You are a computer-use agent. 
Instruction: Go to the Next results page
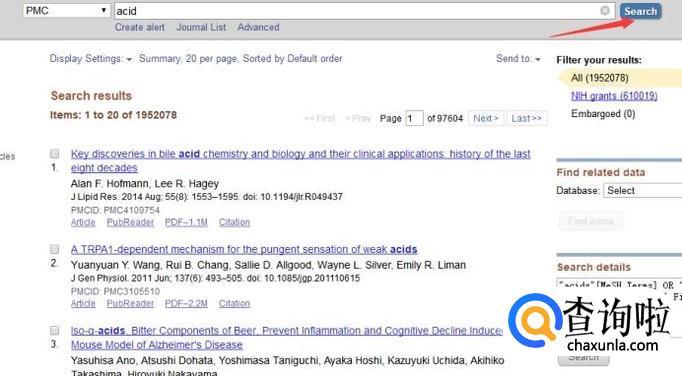click(x=486, y=118)
